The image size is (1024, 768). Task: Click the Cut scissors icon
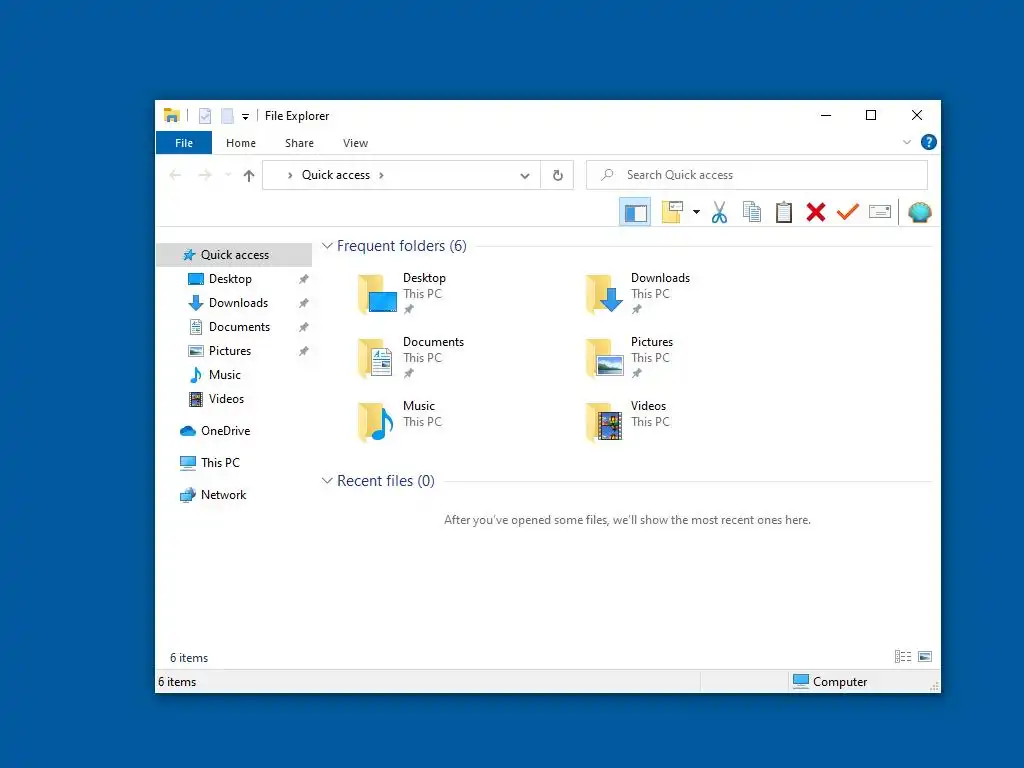coord(719,212)
